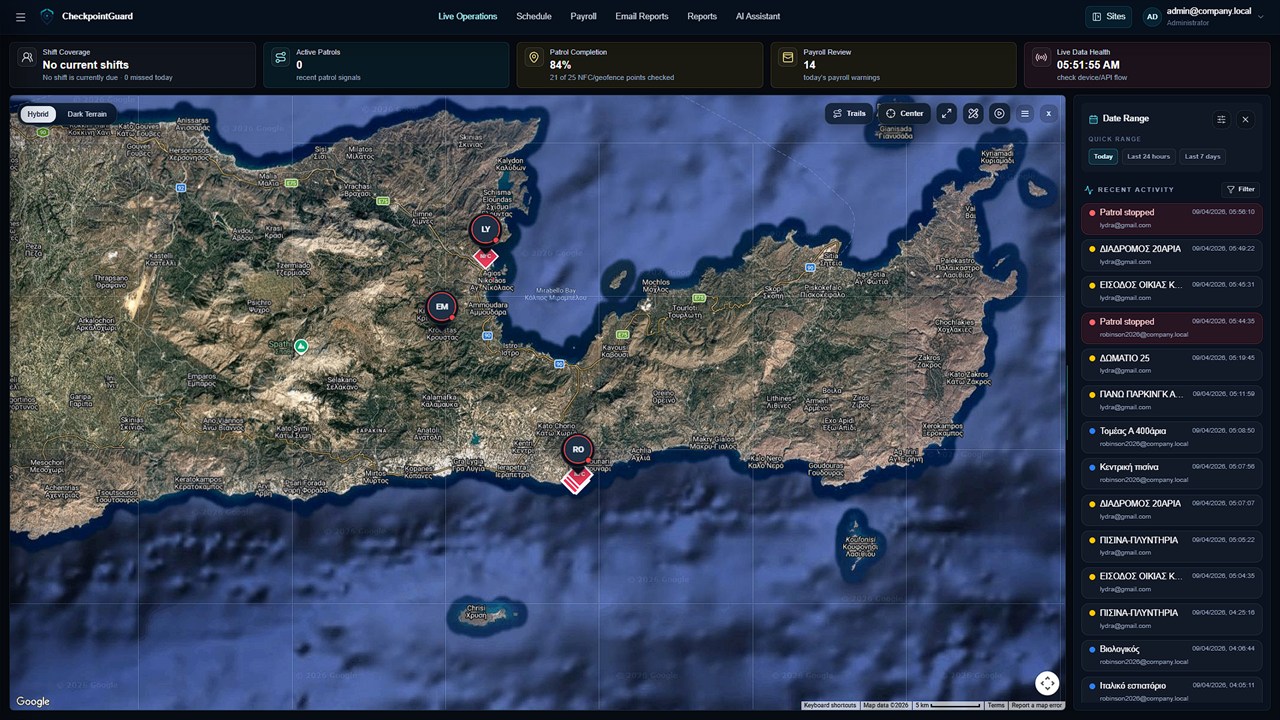Select the Hybrid map style
The image size is (1280, 720).
38,114
